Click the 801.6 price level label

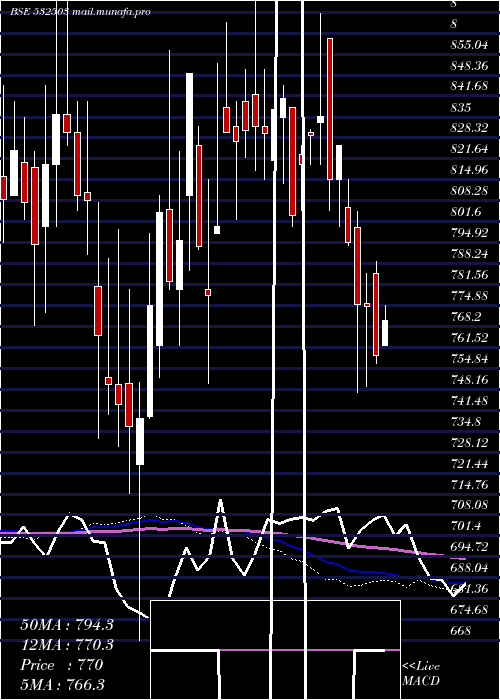[x=466, y=212]
